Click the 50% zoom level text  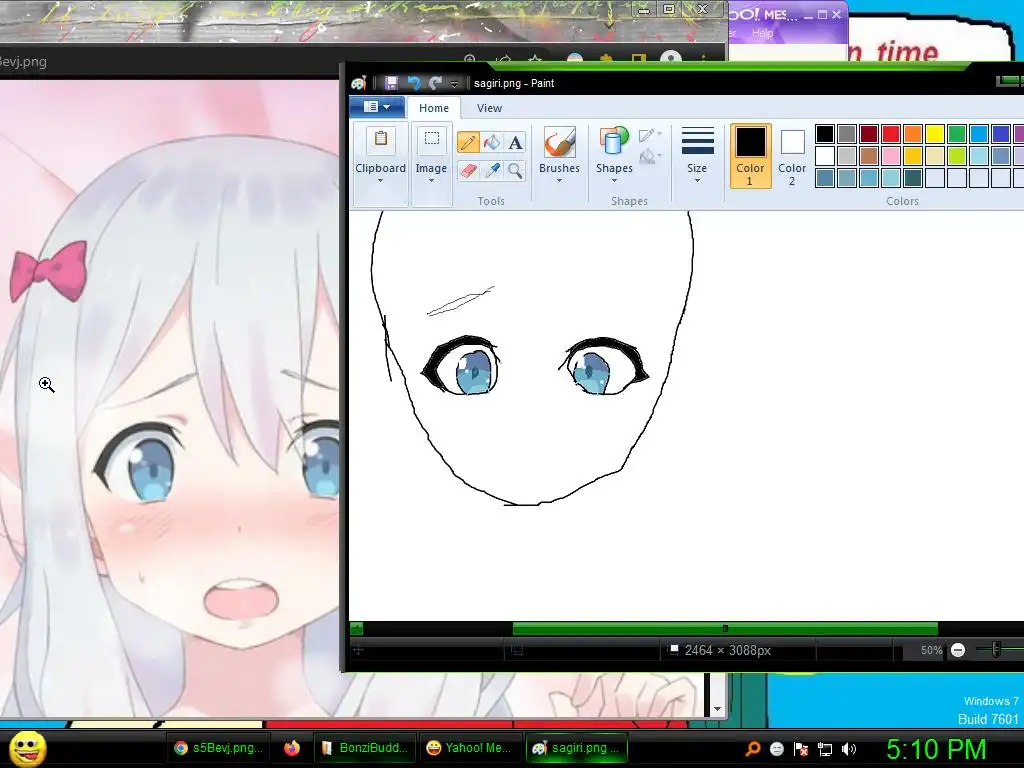coord(931,650)
